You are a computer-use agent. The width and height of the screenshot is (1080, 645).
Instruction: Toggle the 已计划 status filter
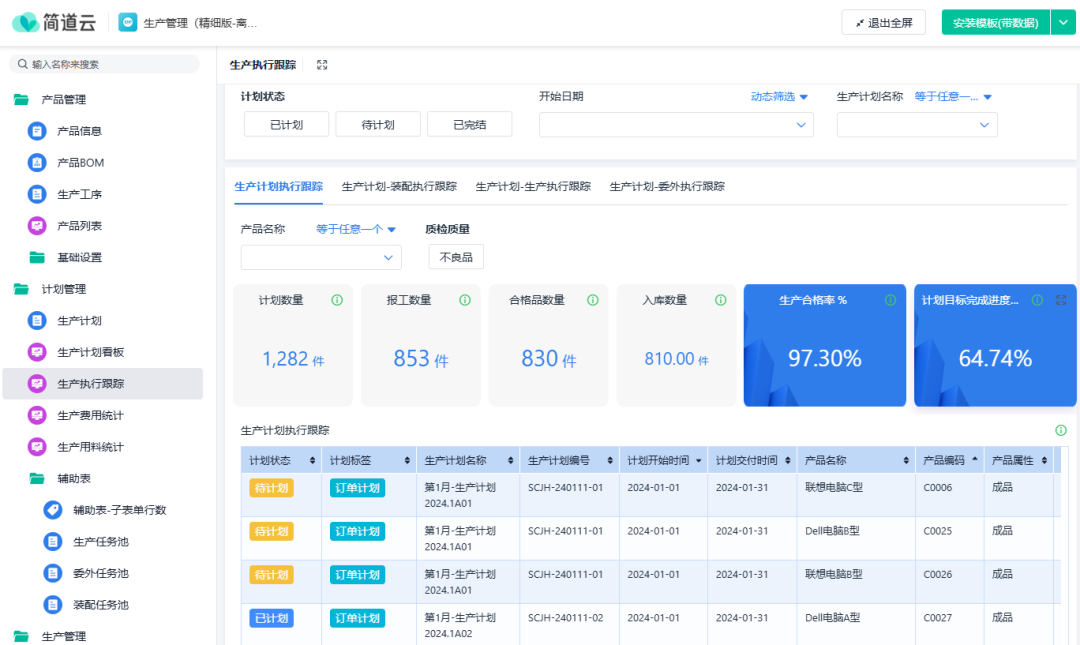click(286, 125)
